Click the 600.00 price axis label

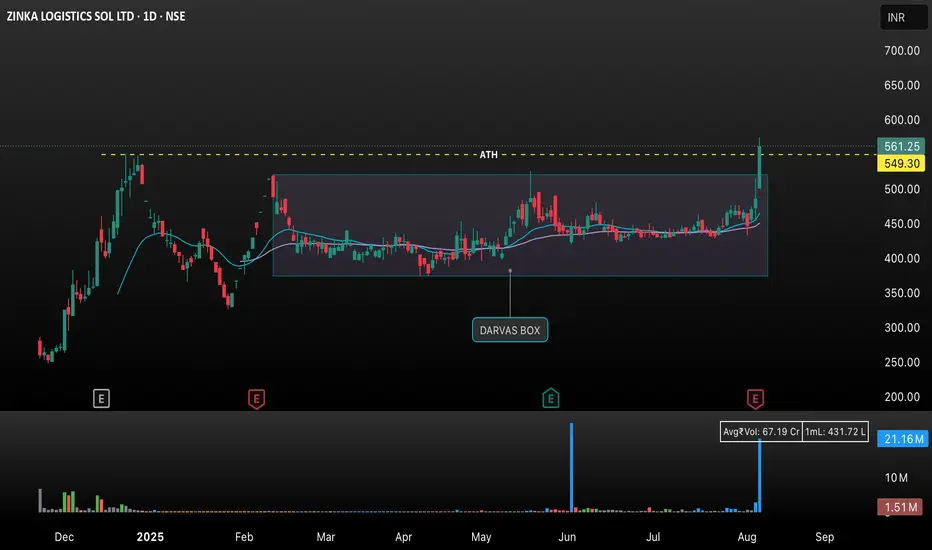902,120
